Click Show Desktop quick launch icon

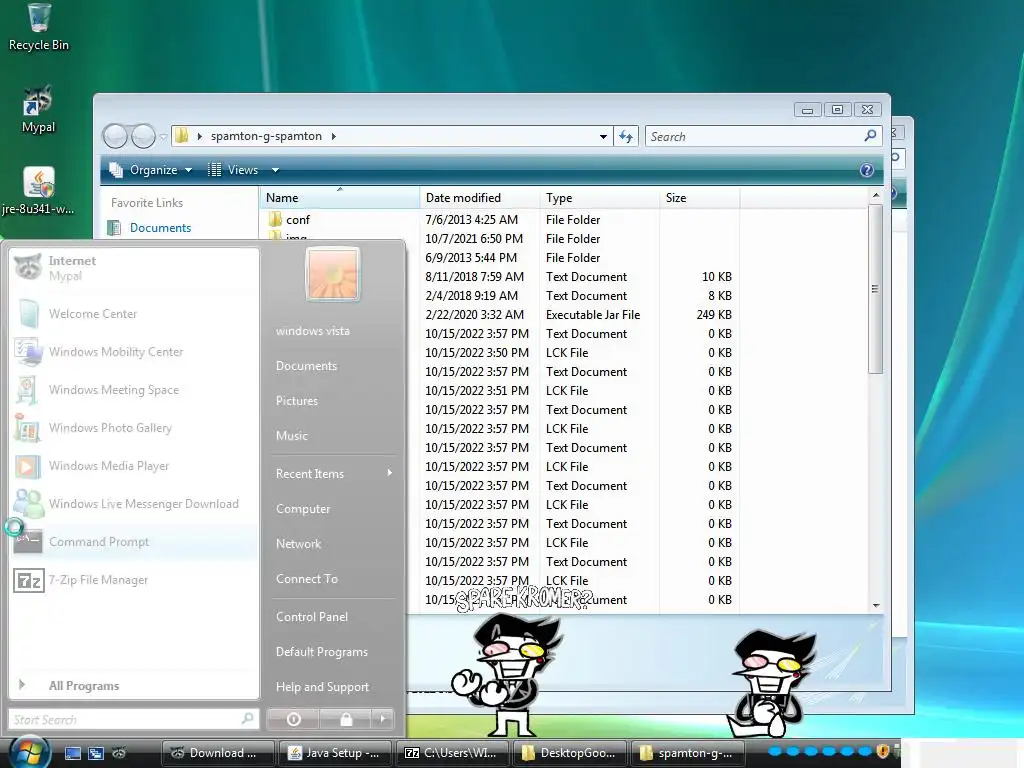point(72,753)
